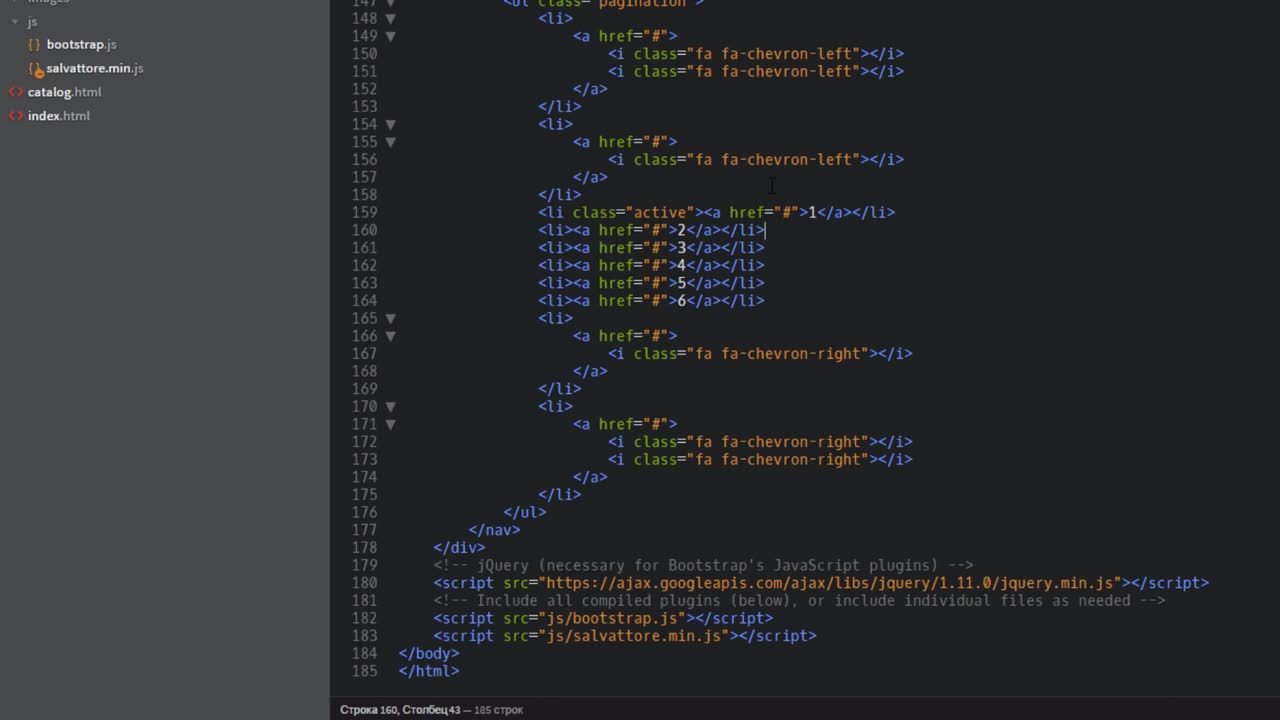This screenshot has width=1280, height=720.
Task: Click line number 180 in the gutter
Action: tap(364, 583)
